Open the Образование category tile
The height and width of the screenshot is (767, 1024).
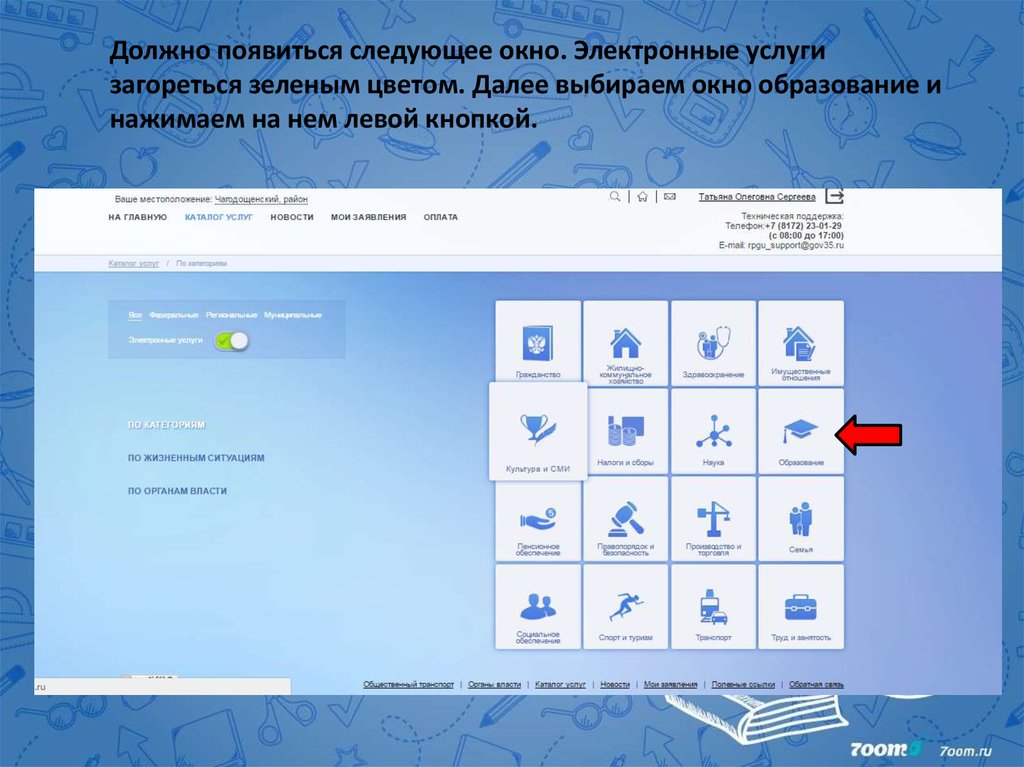coord(800,431)
